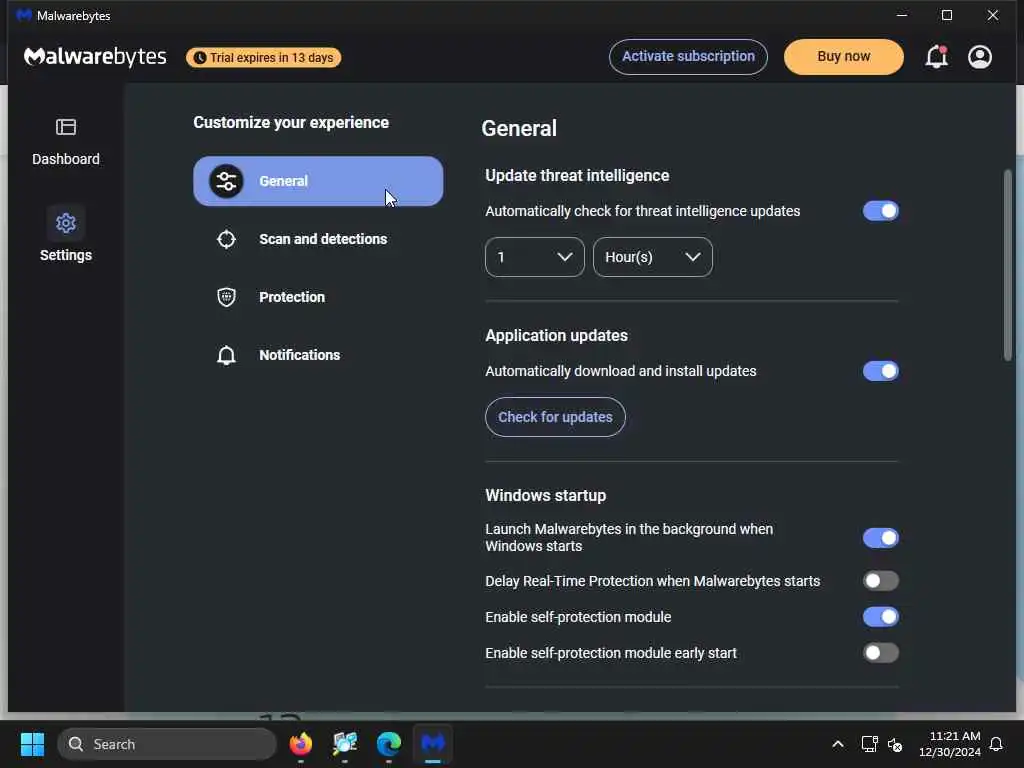Click the Notifications bell icon in settings list

226,355
